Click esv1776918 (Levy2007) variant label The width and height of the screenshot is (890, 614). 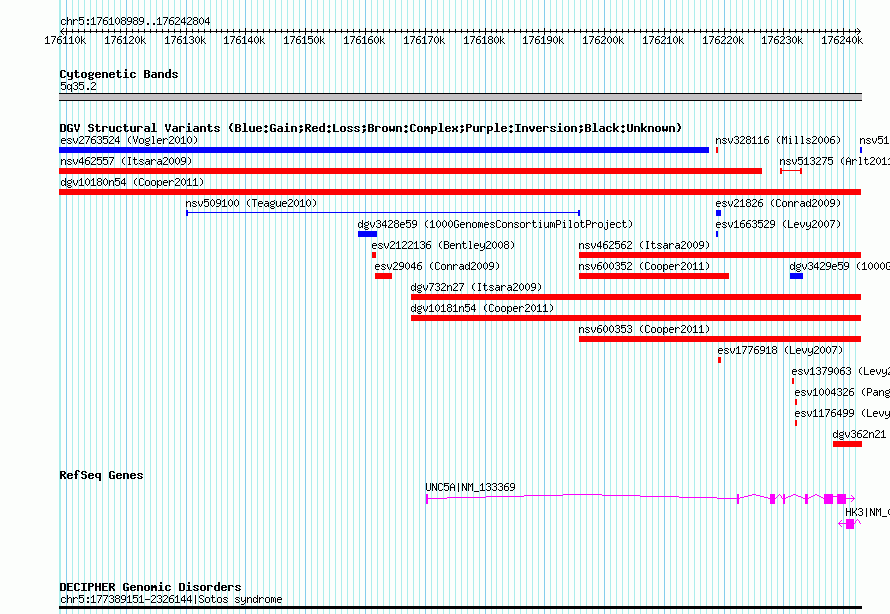point(780,350)
